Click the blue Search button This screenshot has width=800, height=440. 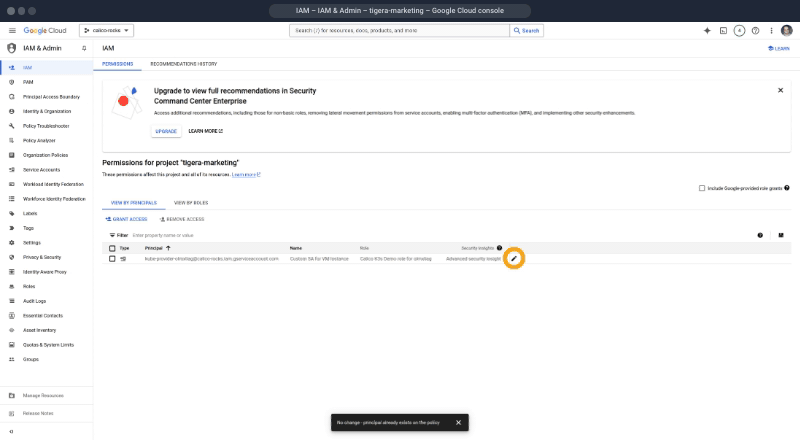click(x=527, y=31)
